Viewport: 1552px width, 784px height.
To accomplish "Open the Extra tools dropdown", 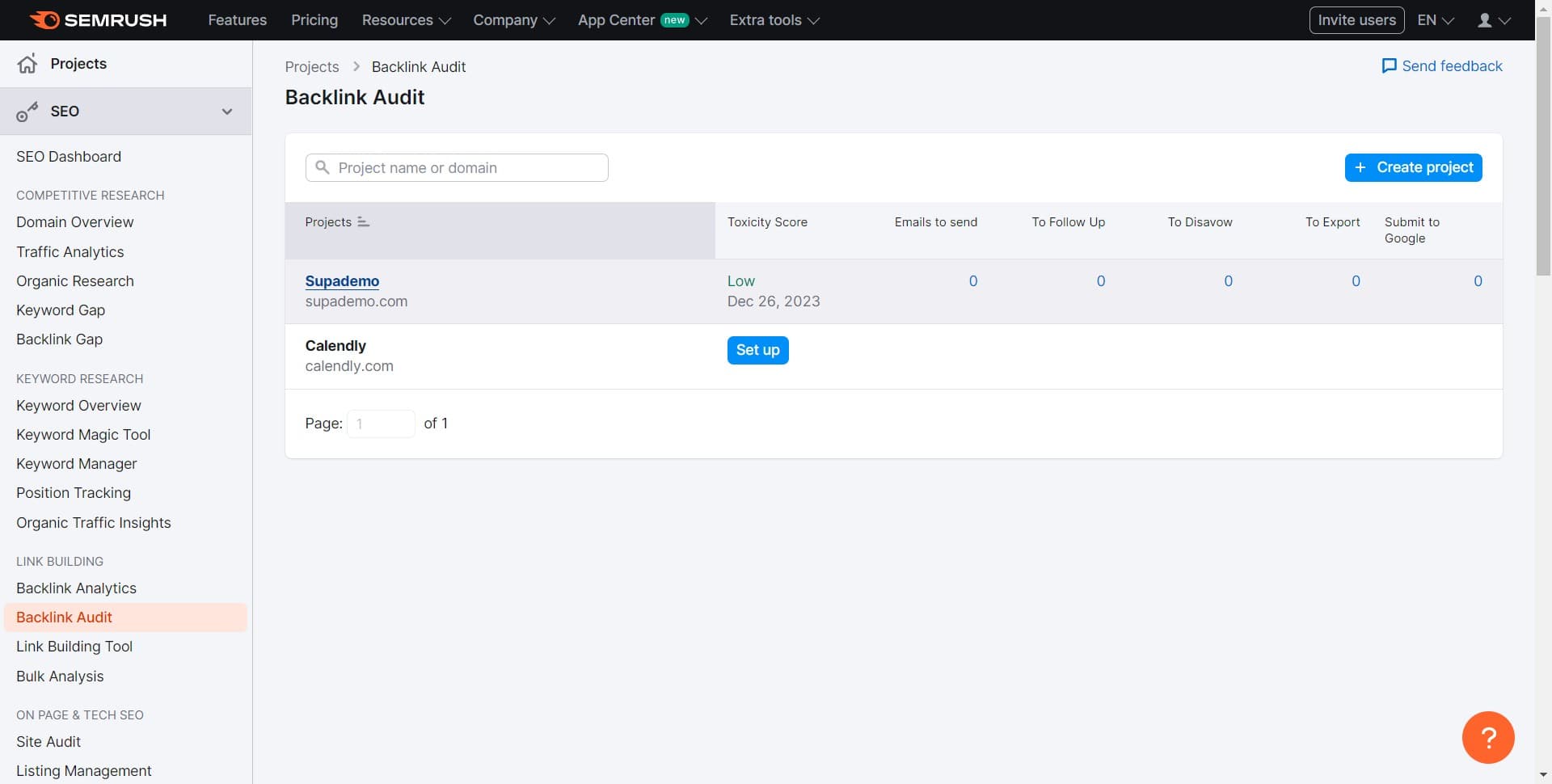I will [x=774, y=20].
